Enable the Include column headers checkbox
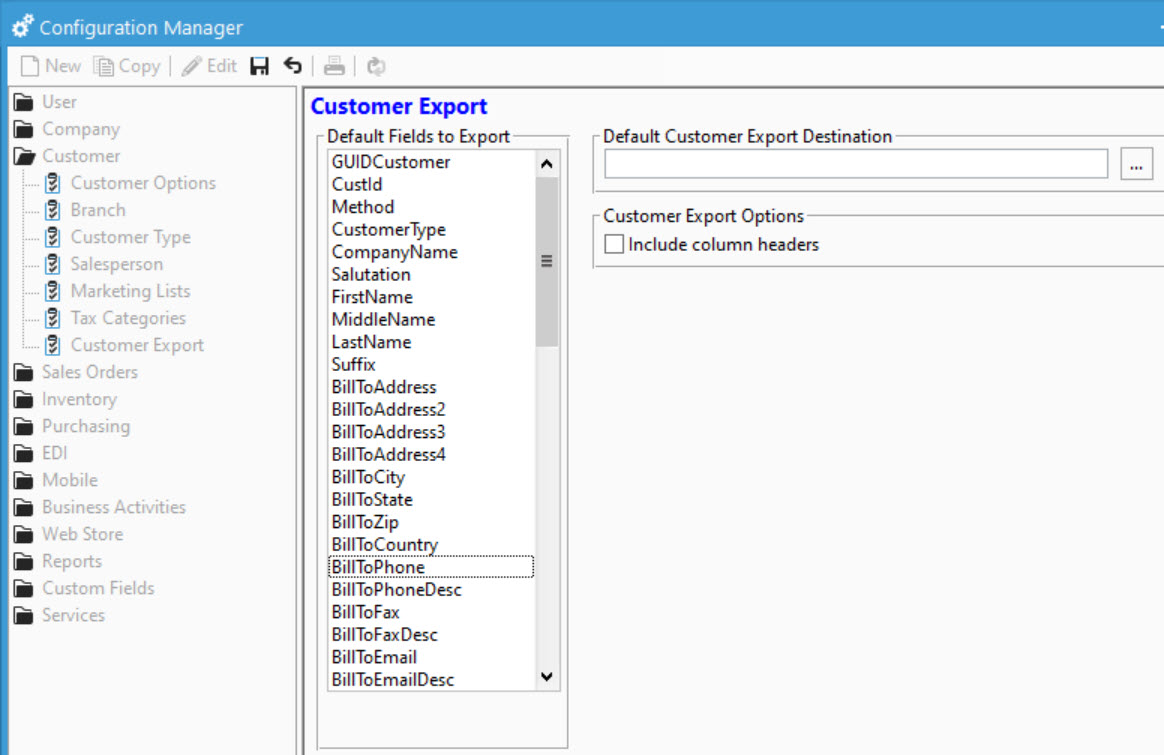Screen dimensions: 1164x755 point(613,243)
